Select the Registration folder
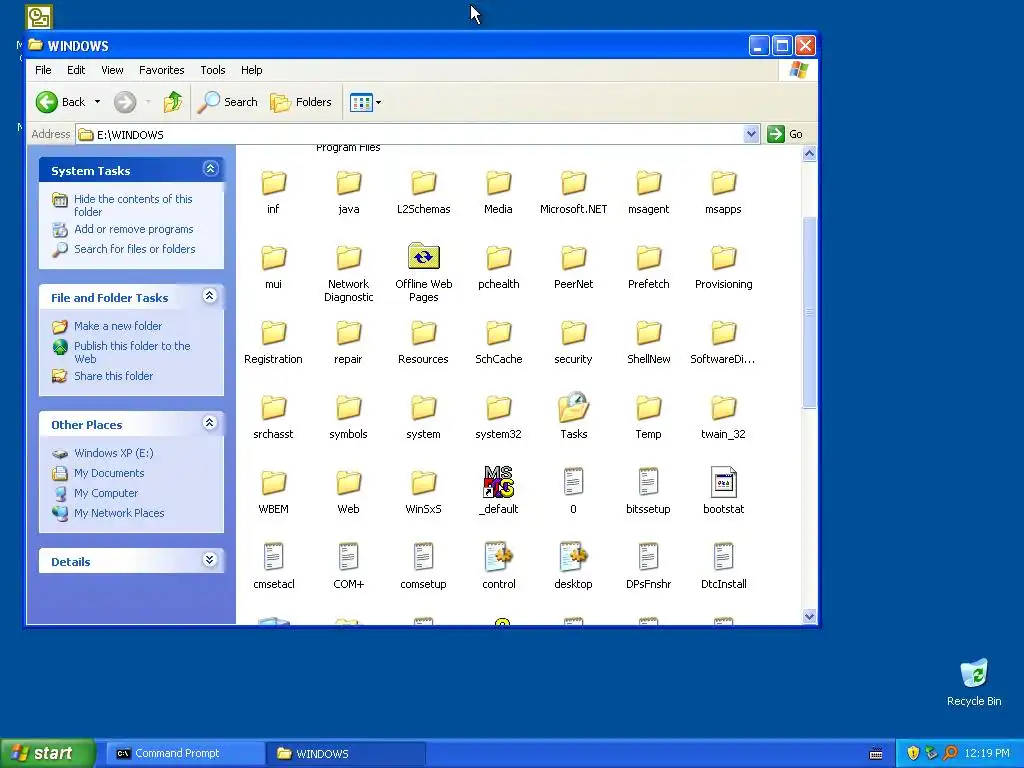 point(274,343)
